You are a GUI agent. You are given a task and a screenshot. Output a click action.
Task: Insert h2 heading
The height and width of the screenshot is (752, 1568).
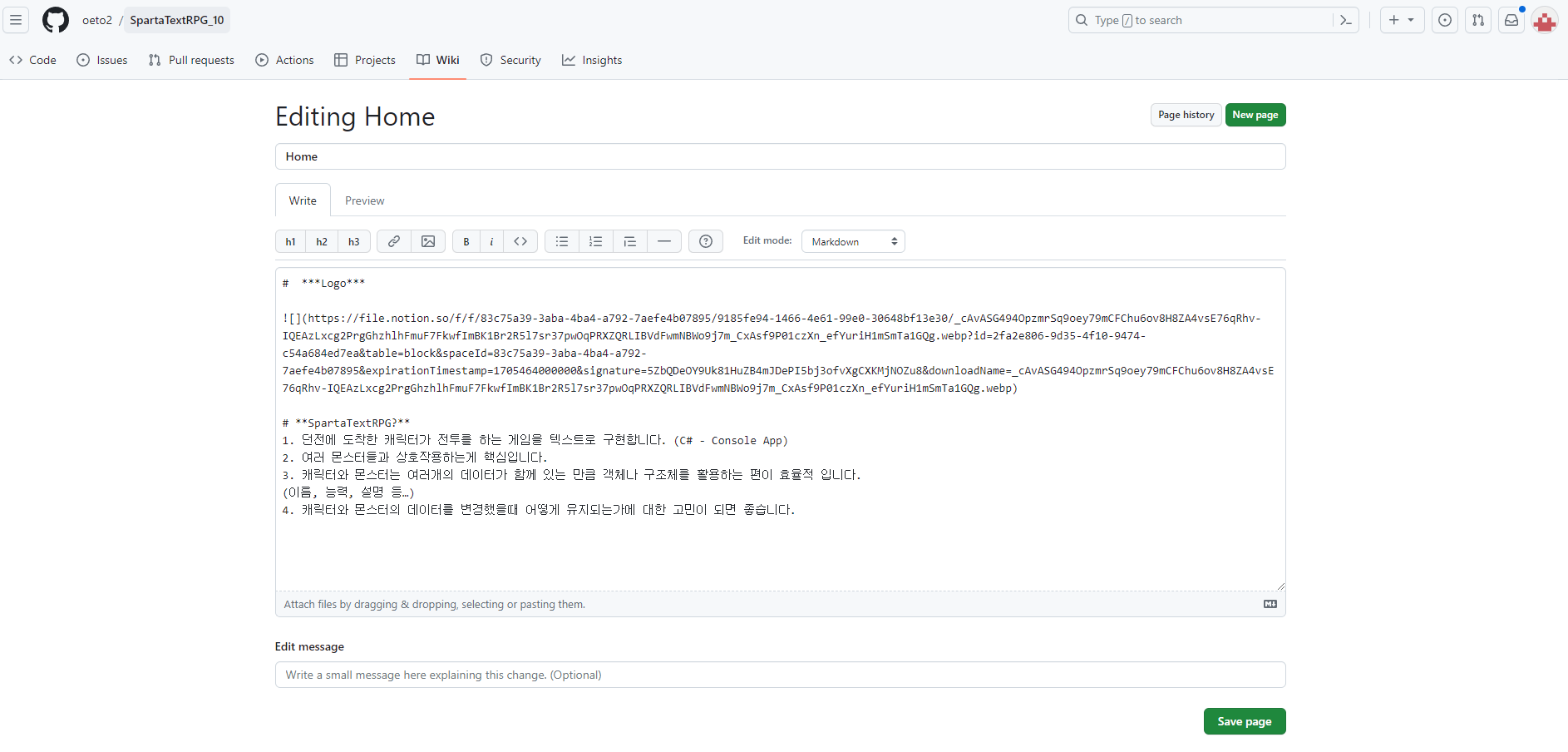pyautogui.click(x=322, y=241)
